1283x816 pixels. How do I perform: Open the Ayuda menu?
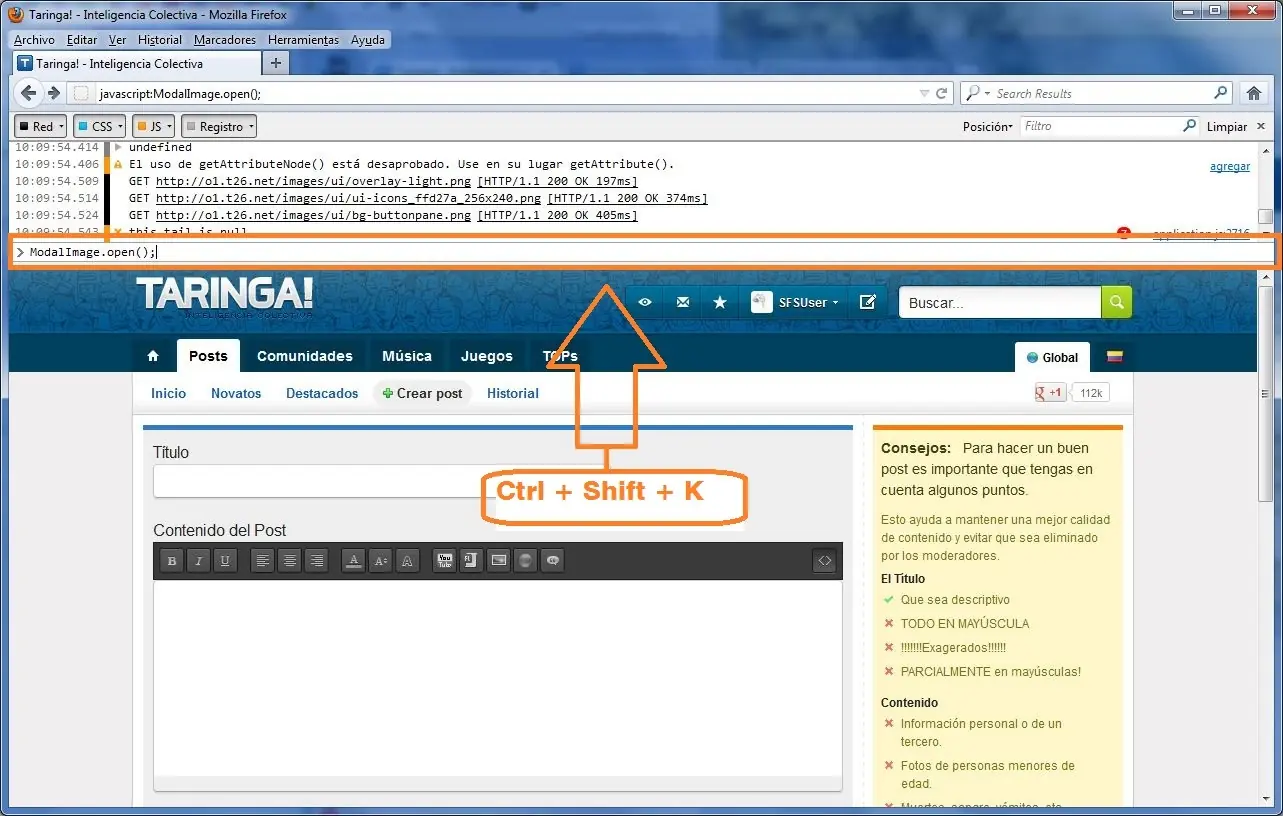tap(368, 40)
